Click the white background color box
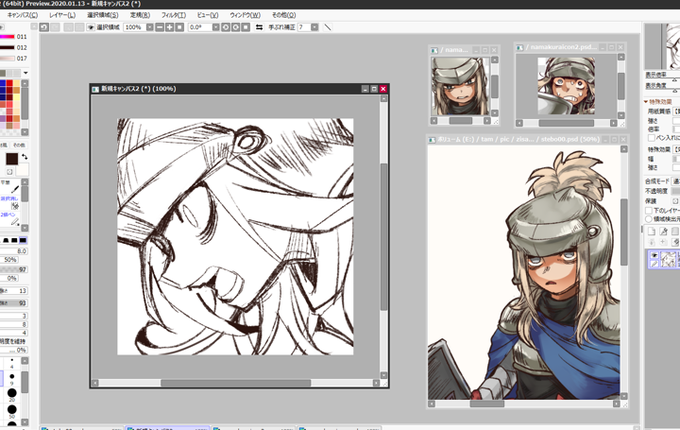Image resolution: width=680 pixels, height=430 pixels. click(22, 169)
